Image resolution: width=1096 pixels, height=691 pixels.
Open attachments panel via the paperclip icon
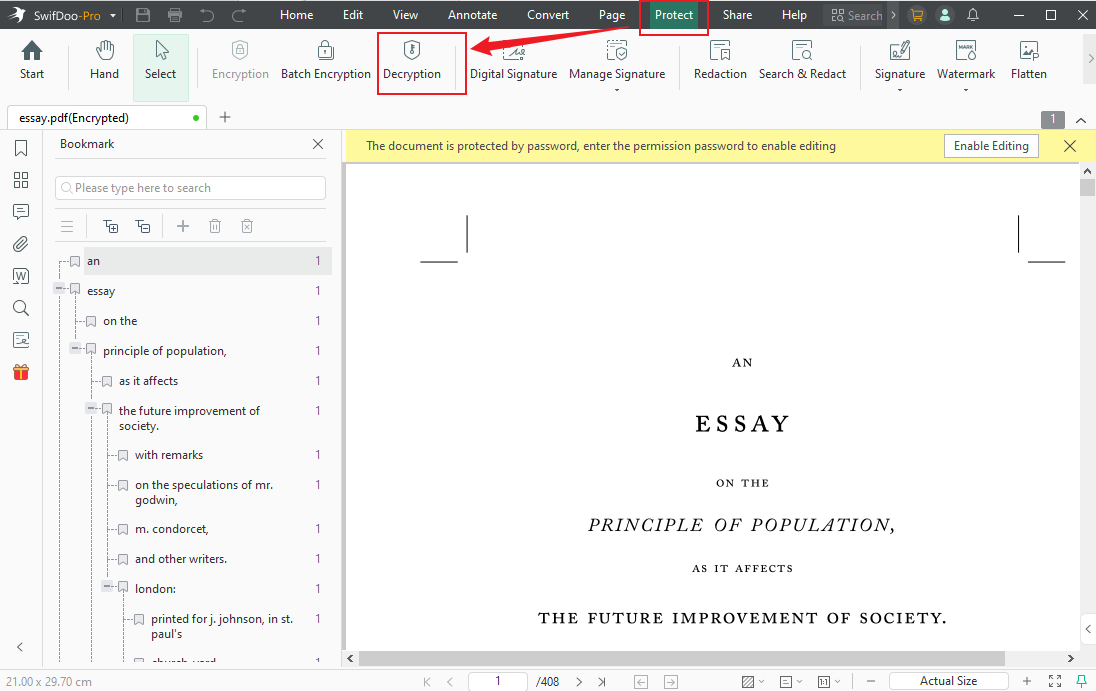(21, 244)
